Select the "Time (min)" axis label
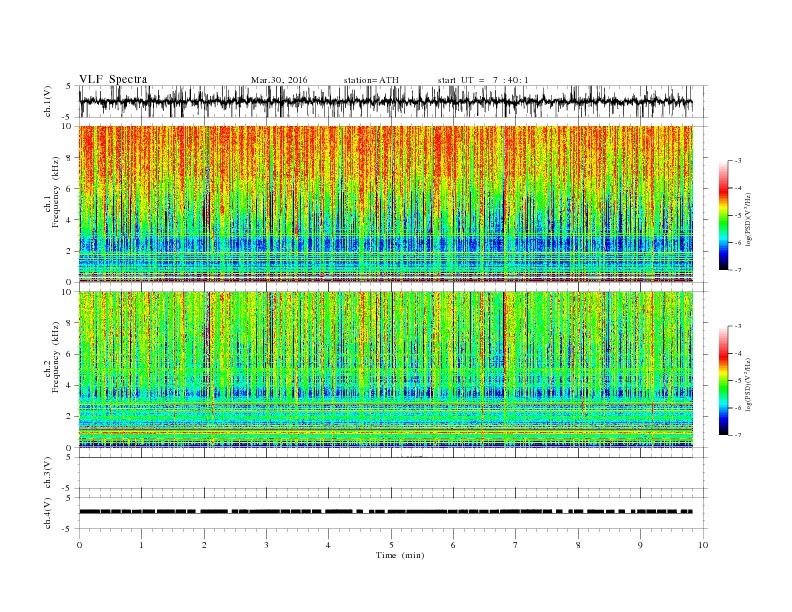 point(400,555)
